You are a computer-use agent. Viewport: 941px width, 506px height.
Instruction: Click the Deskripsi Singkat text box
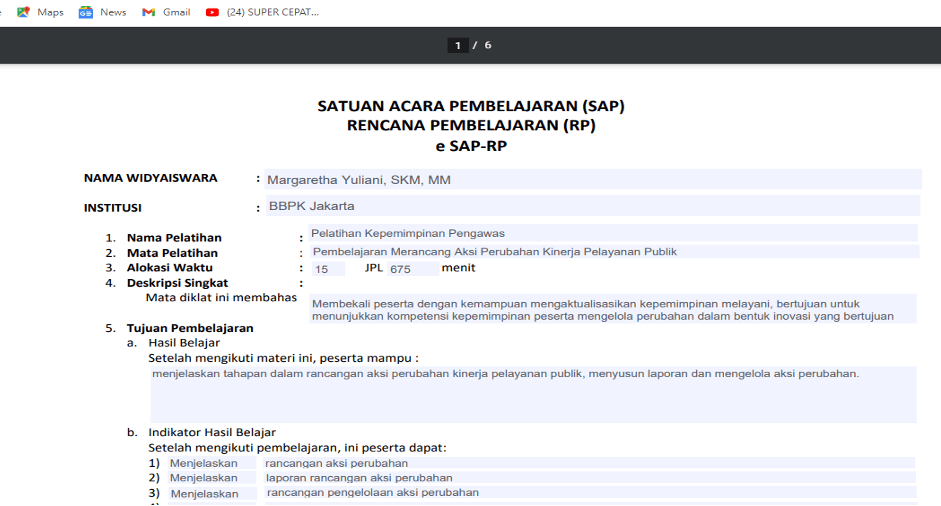[612, 309]
